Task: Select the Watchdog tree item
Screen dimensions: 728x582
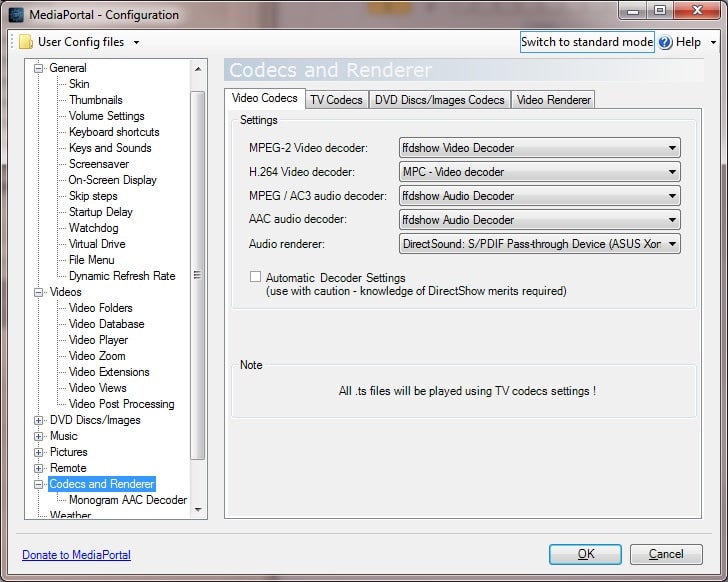Action: pyautogui.click(x=94, y=228)
